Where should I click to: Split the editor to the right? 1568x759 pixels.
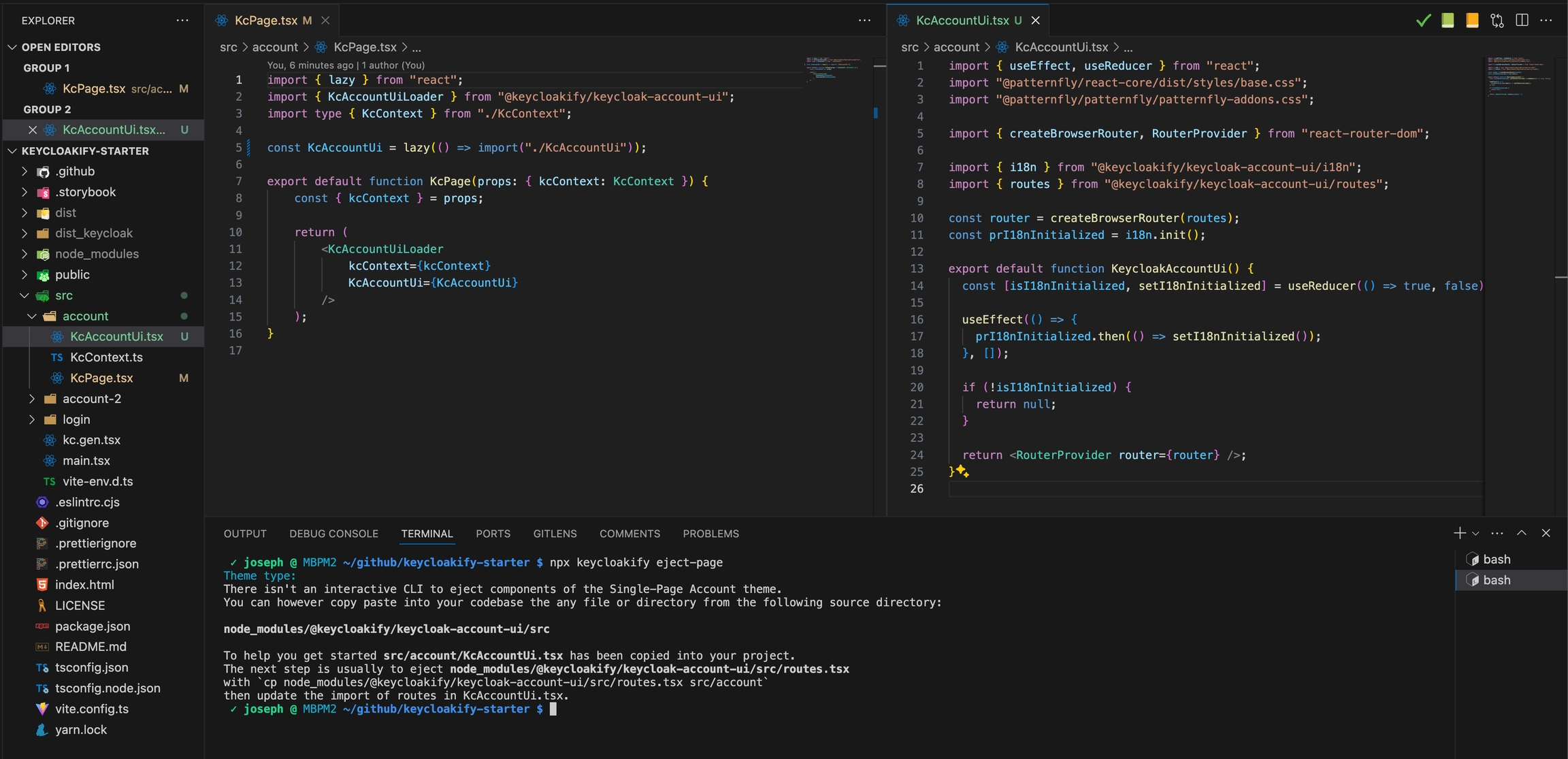click(x=1522, y=20)
